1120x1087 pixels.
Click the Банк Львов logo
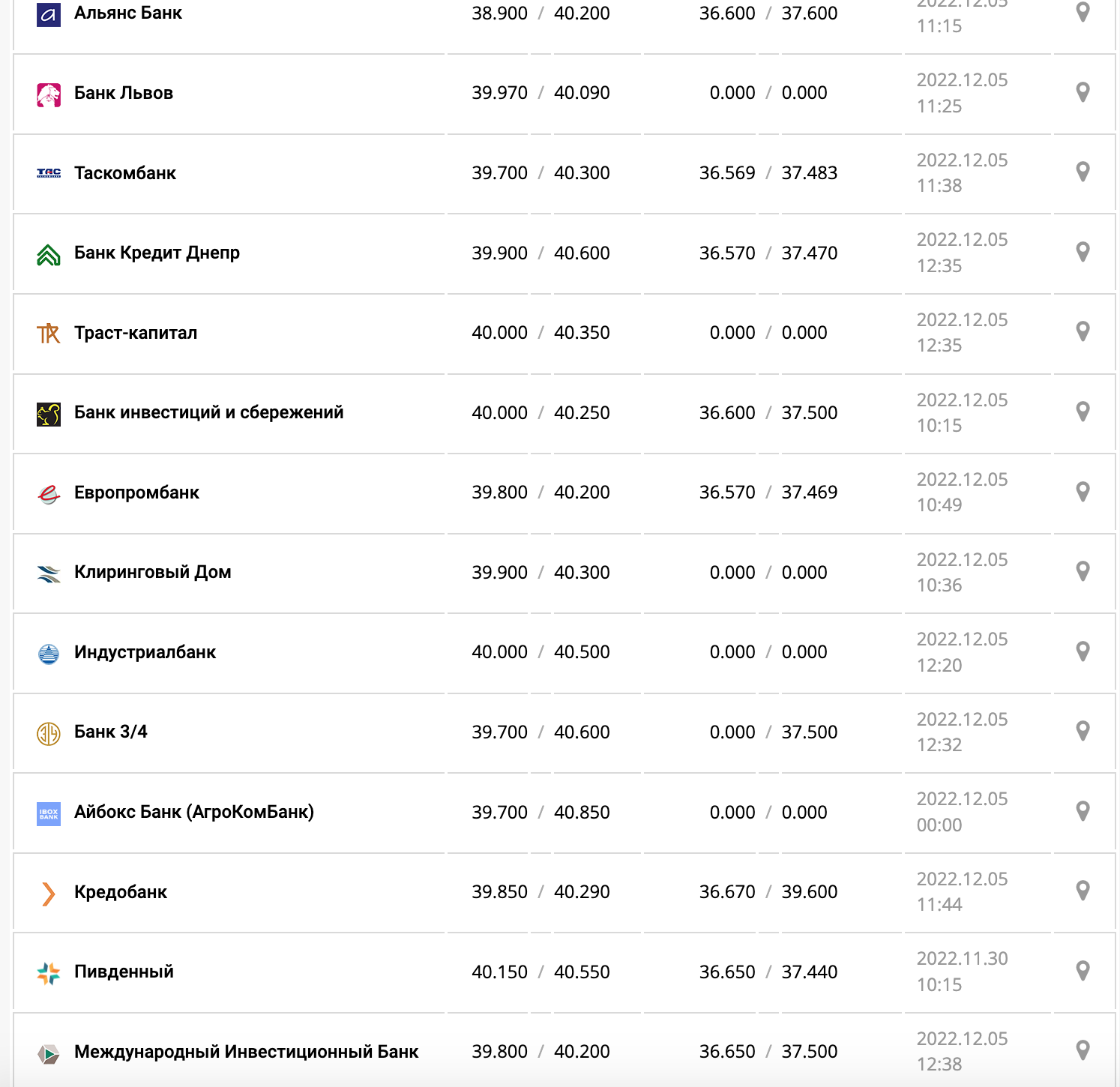pos(49,95)
